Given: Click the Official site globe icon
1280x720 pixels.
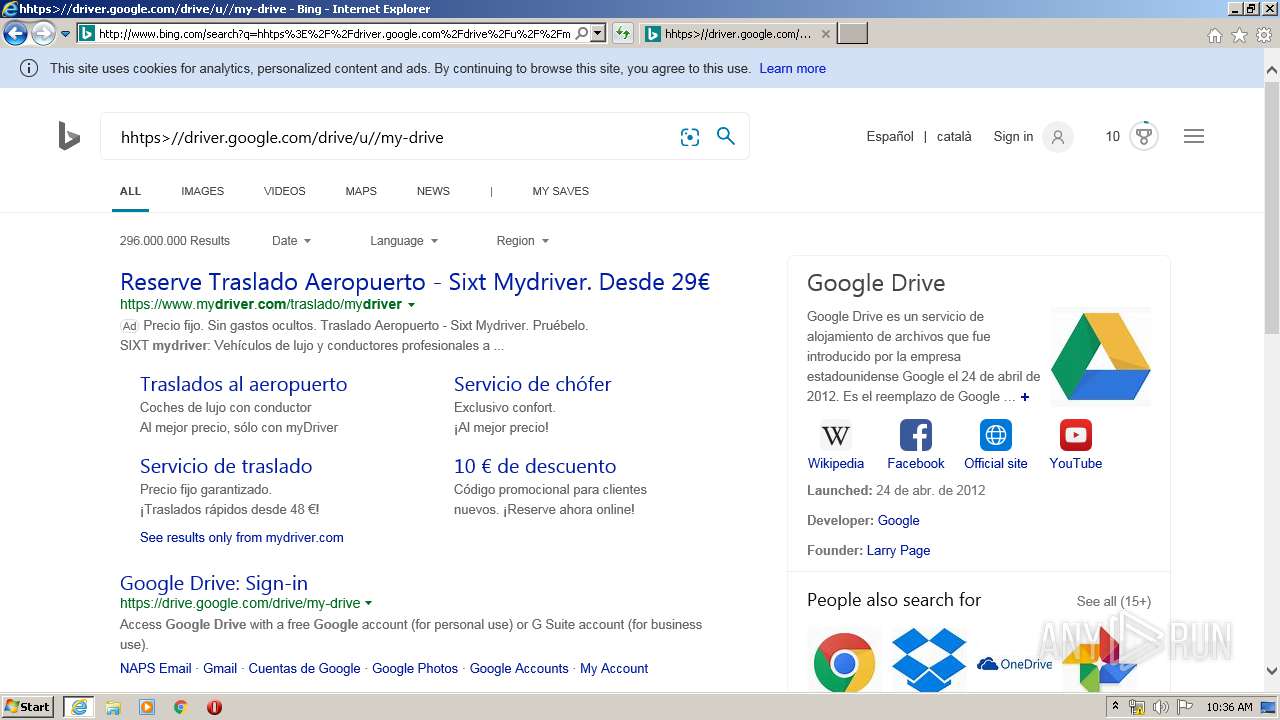Looking at the screenshot, I should (x=996, y=435).
